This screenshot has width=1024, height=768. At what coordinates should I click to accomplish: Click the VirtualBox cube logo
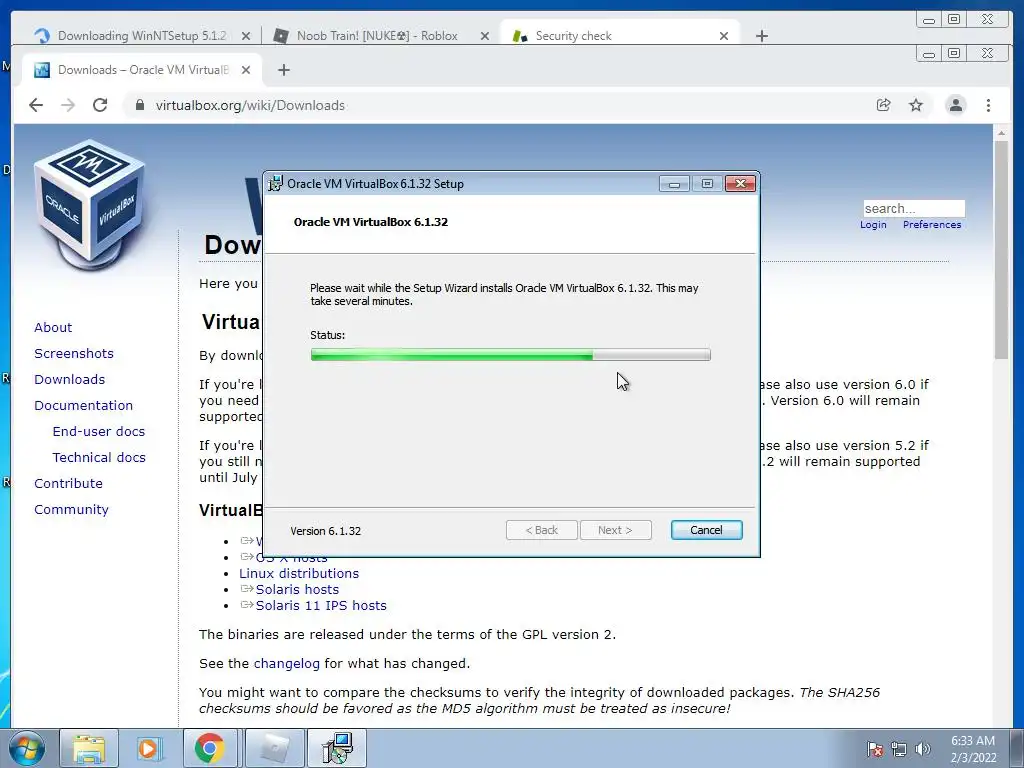(x=89, y=204)
